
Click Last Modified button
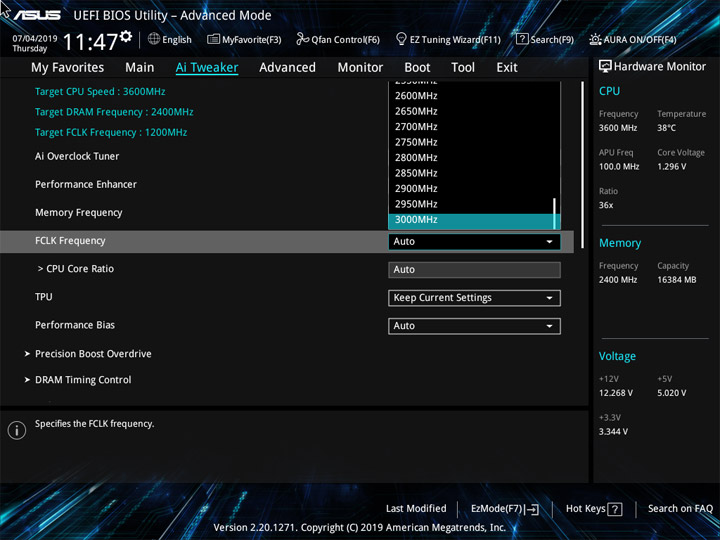tap(416, 509)
